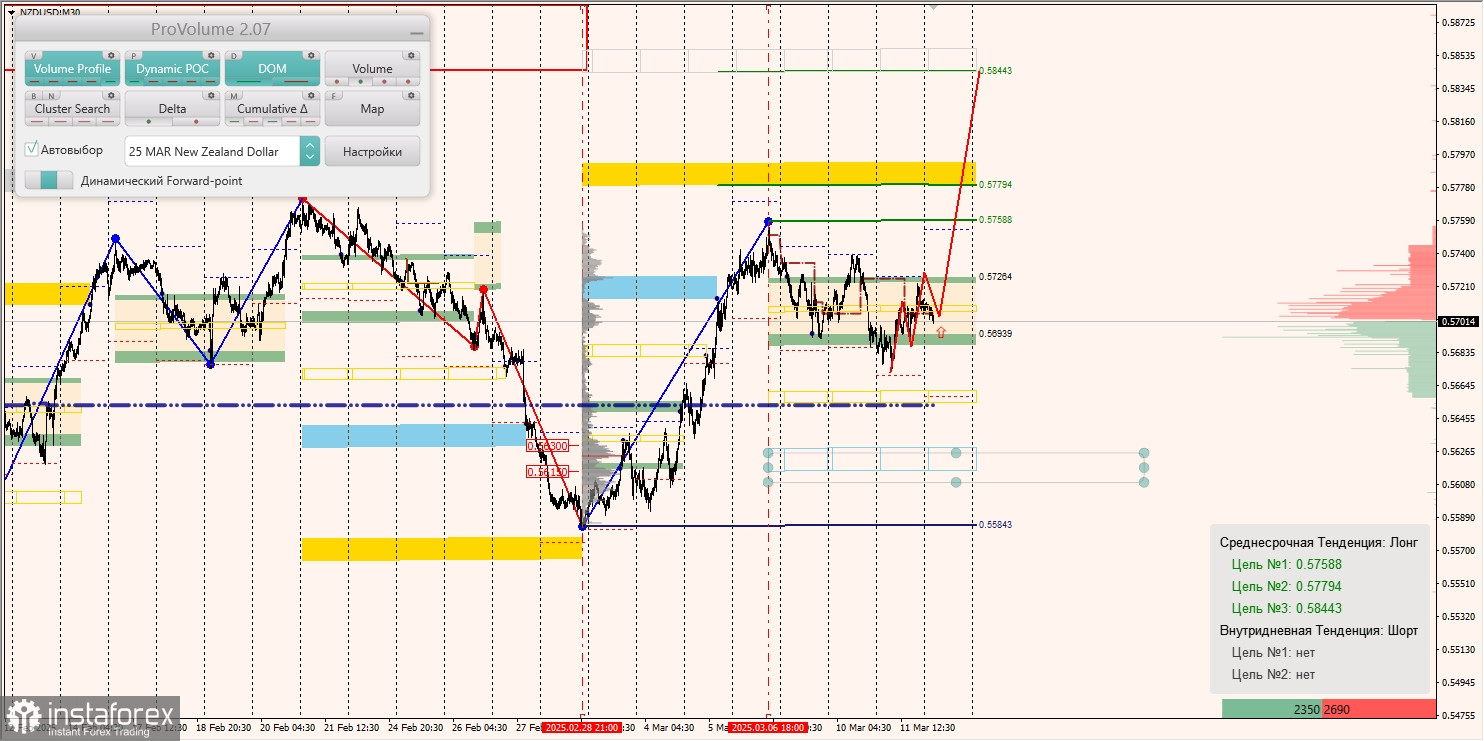Click the NZDUSD,M30 chart title
The image size is (1484, 741).
tap(50, 12)
